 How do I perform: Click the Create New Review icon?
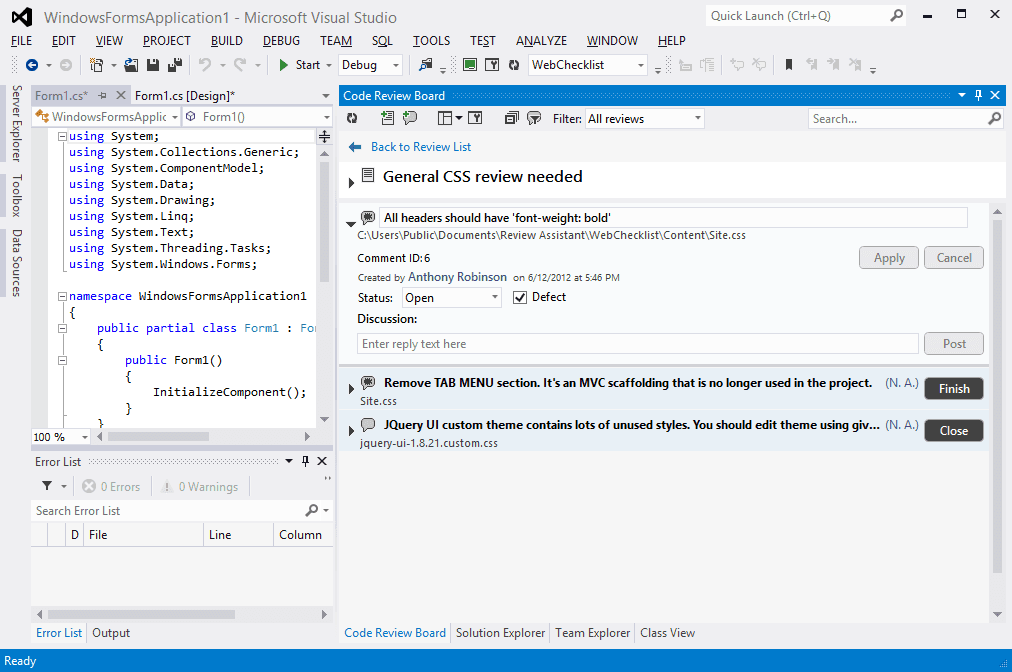(x=387, y=118)
